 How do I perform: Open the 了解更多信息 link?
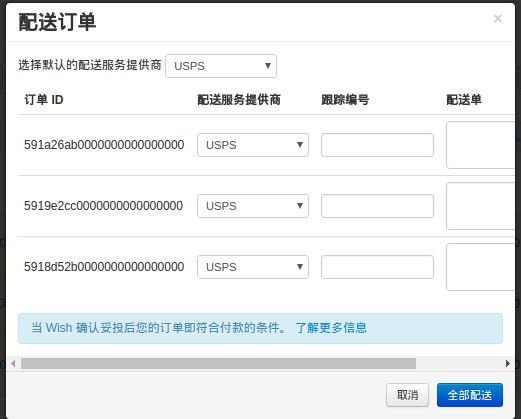331,328
